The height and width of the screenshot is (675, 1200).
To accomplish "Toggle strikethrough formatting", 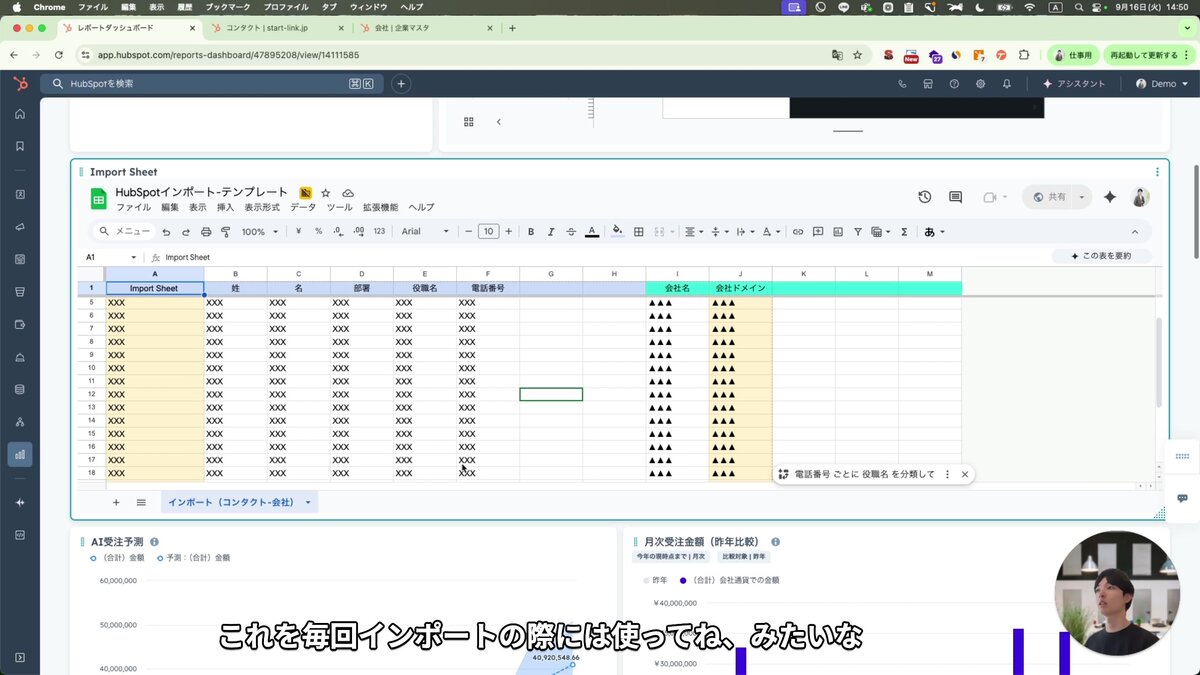I will click(x=570, y=231).
